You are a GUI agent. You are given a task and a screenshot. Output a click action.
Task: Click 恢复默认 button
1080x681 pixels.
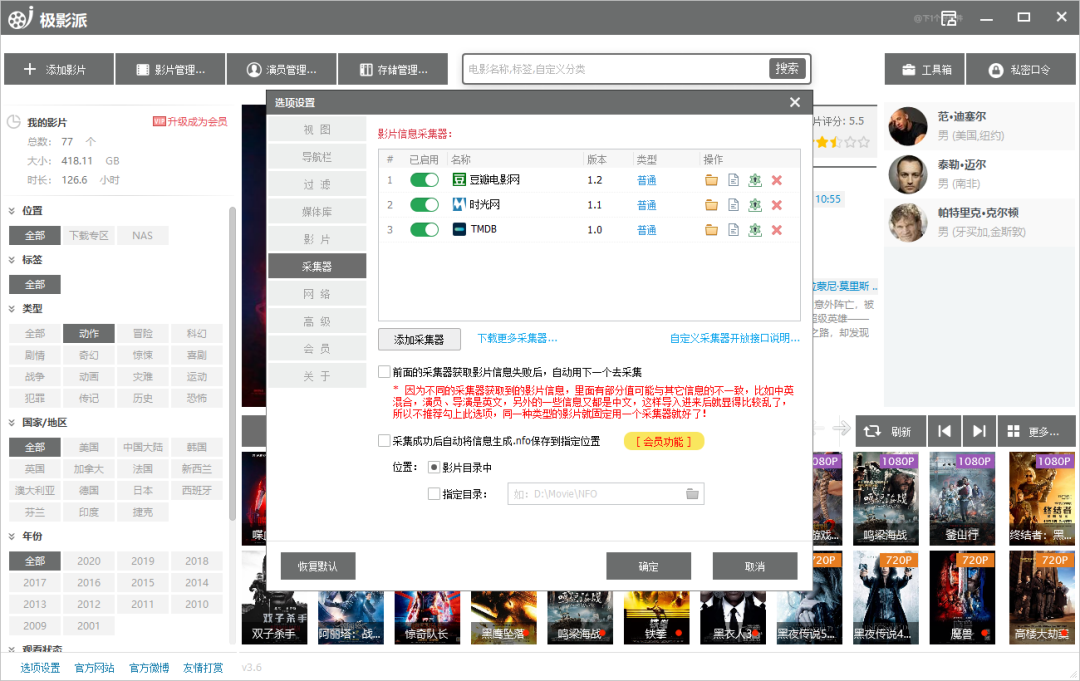[318, 566]
